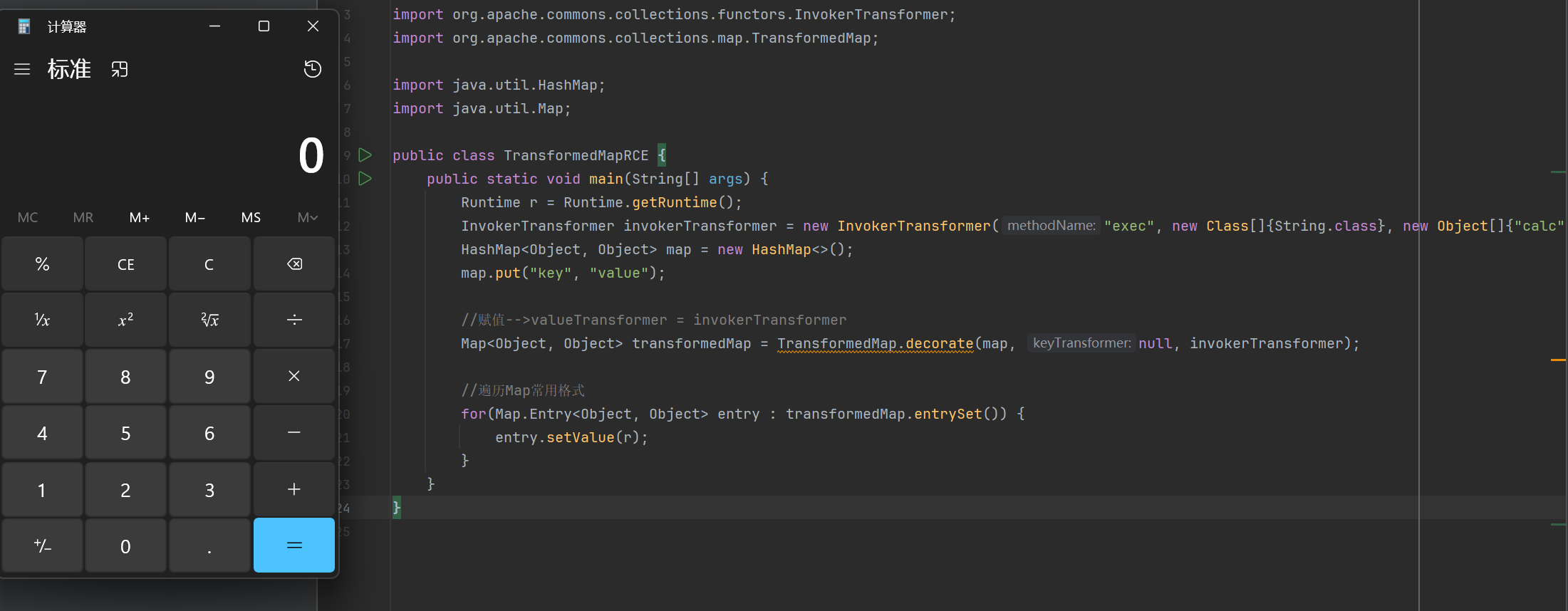
Task: Click the division operator key
Action: 294,320
